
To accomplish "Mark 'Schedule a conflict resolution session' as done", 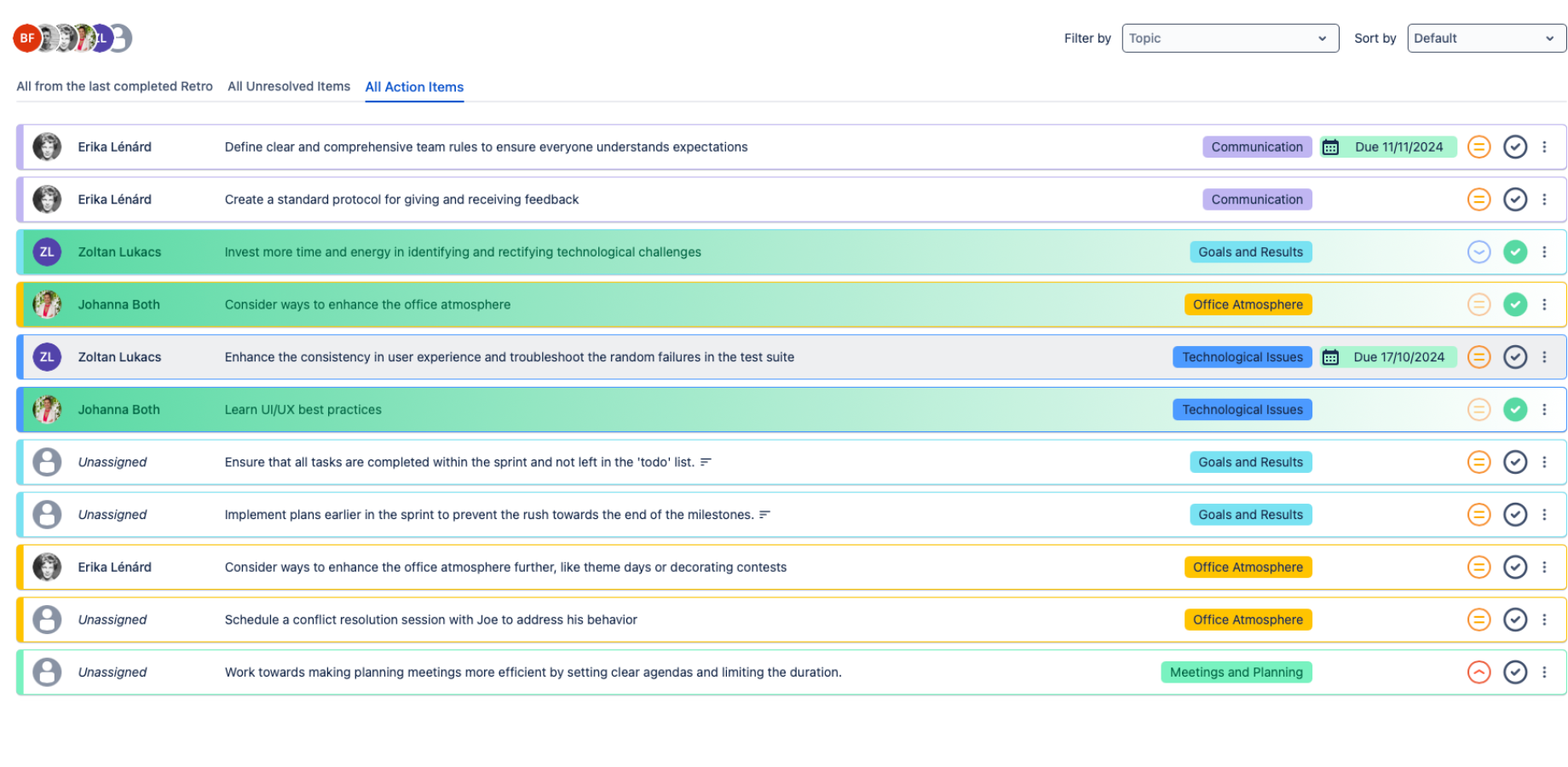I will pos(1514,620).
